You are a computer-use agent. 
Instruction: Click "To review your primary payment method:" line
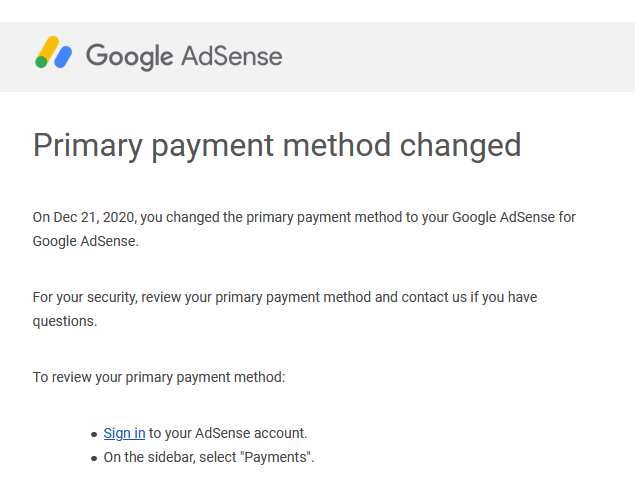tap(159, 378)
